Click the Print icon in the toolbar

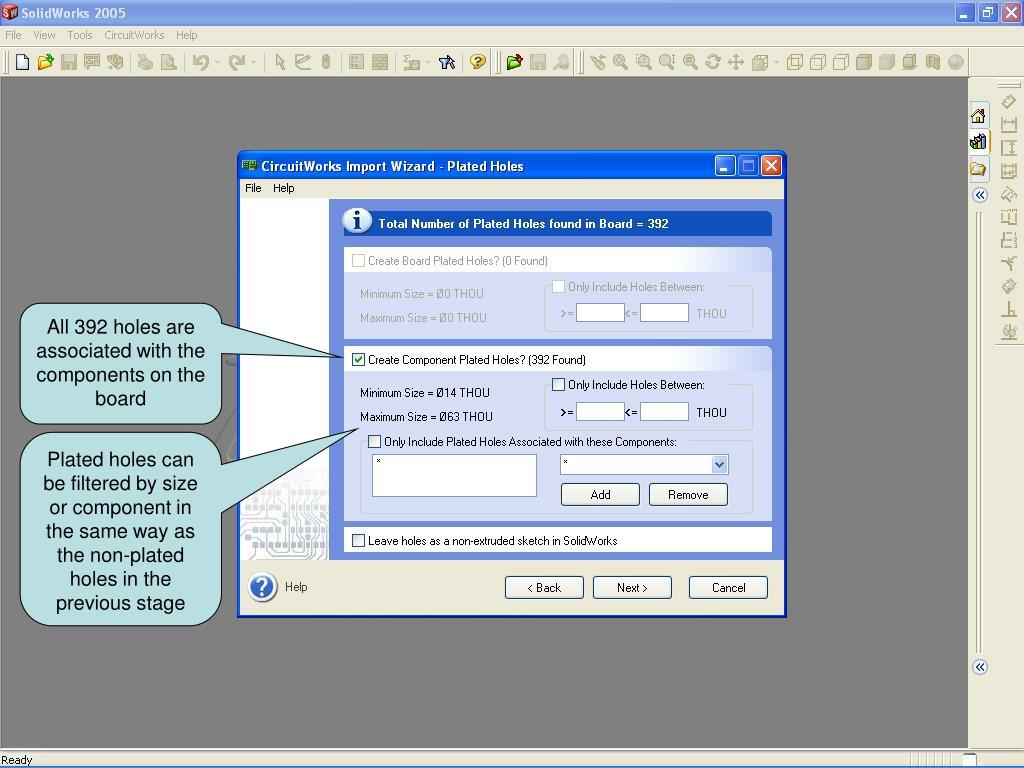(145, 62)
